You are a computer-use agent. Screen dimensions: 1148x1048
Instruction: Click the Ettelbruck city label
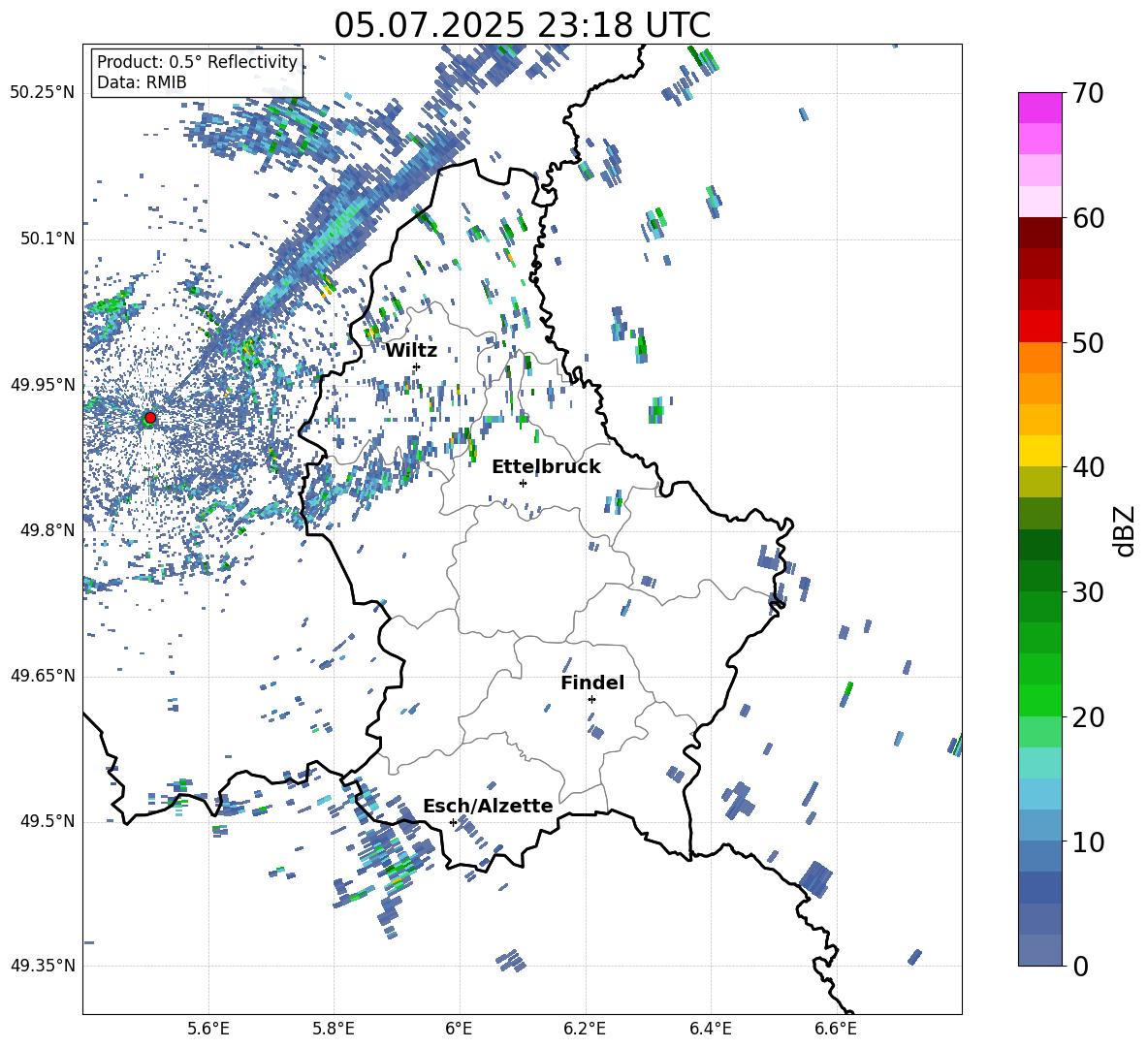546,467
